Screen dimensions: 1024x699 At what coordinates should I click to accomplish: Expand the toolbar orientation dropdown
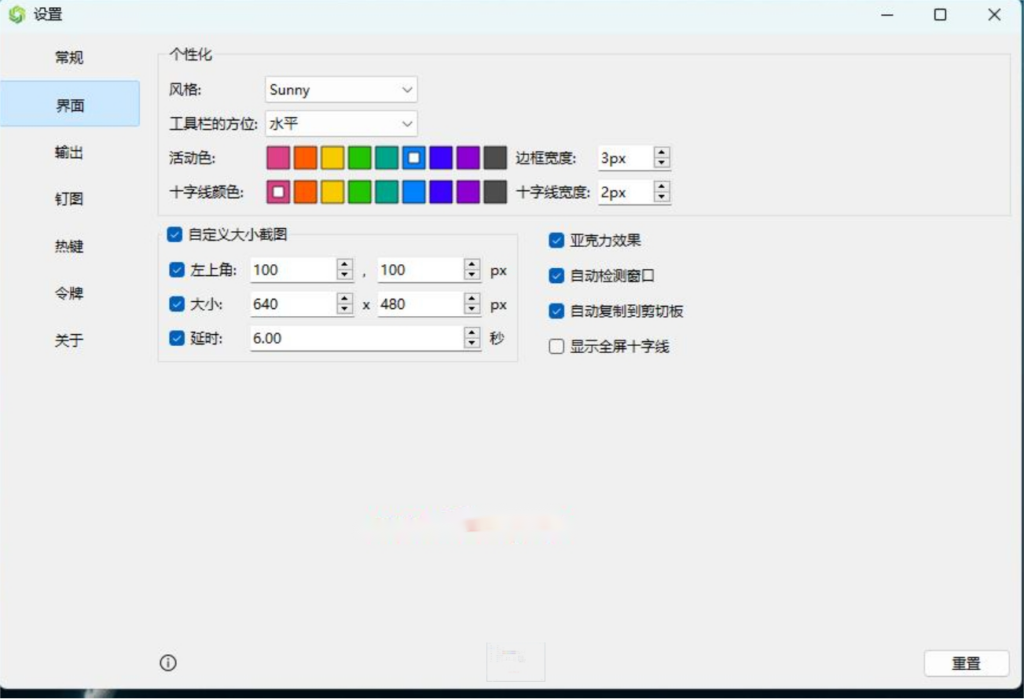[x=341, y=124]
